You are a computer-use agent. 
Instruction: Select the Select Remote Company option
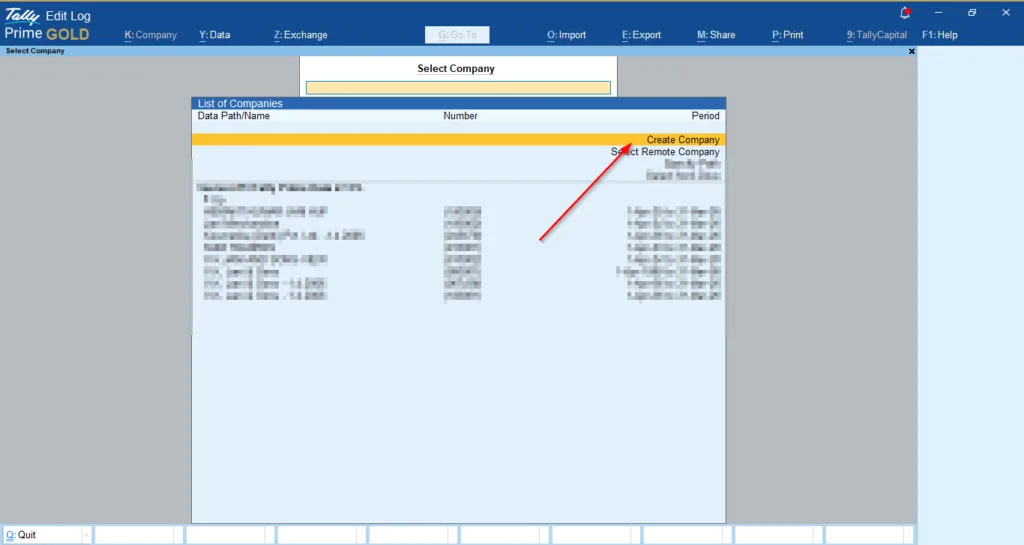pyautogui.click(x=665, y=151)
